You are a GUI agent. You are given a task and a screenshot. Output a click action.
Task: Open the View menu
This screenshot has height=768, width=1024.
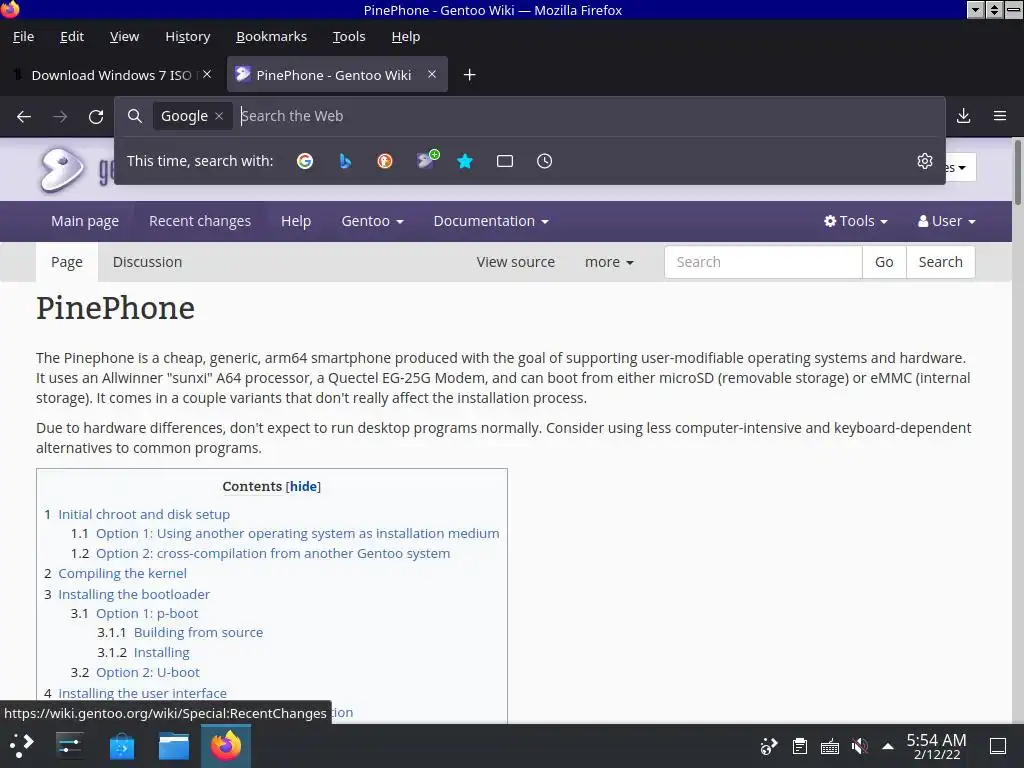point(124,37)
